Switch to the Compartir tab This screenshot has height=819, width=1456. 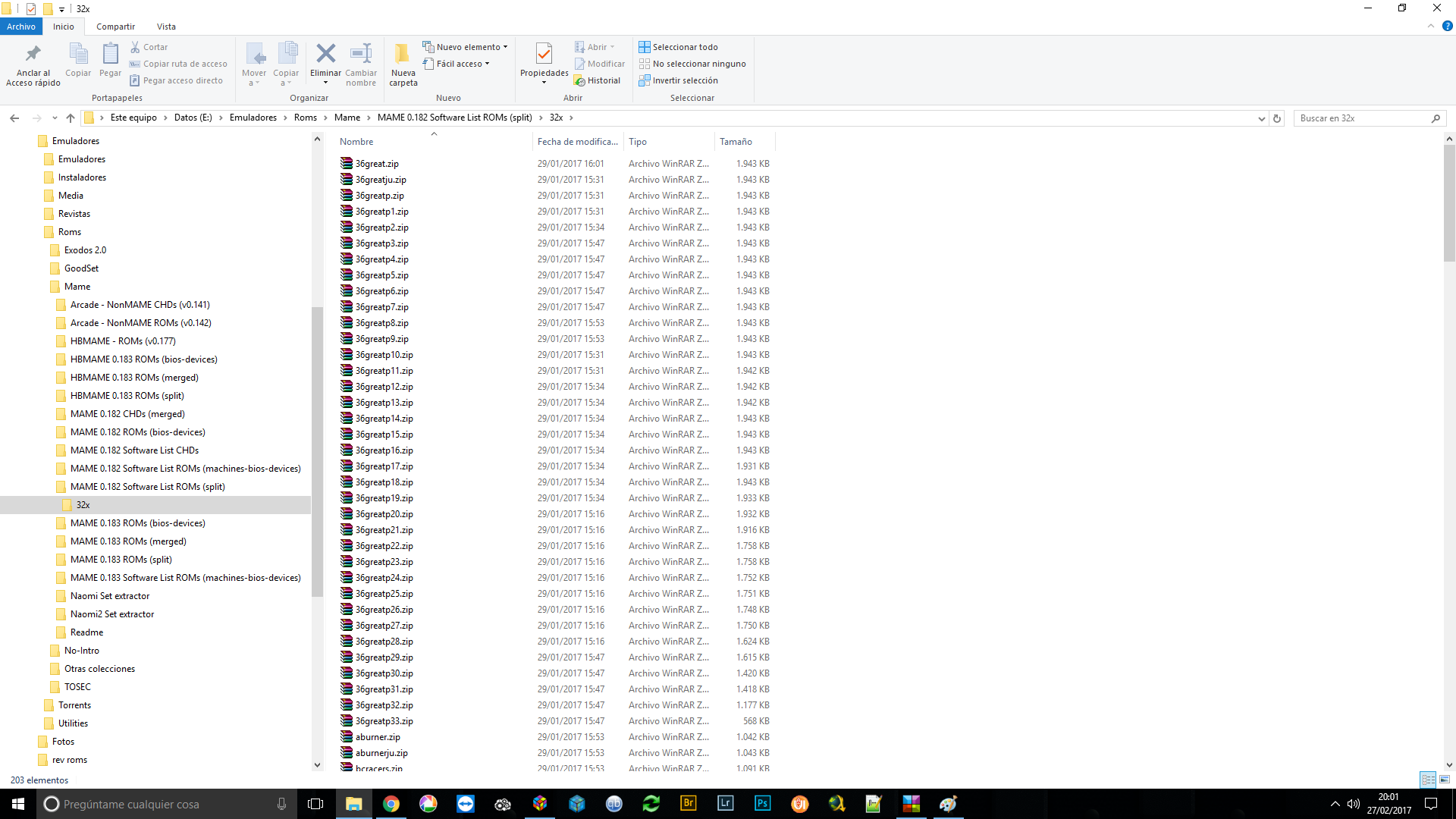[x=115, y=27]
